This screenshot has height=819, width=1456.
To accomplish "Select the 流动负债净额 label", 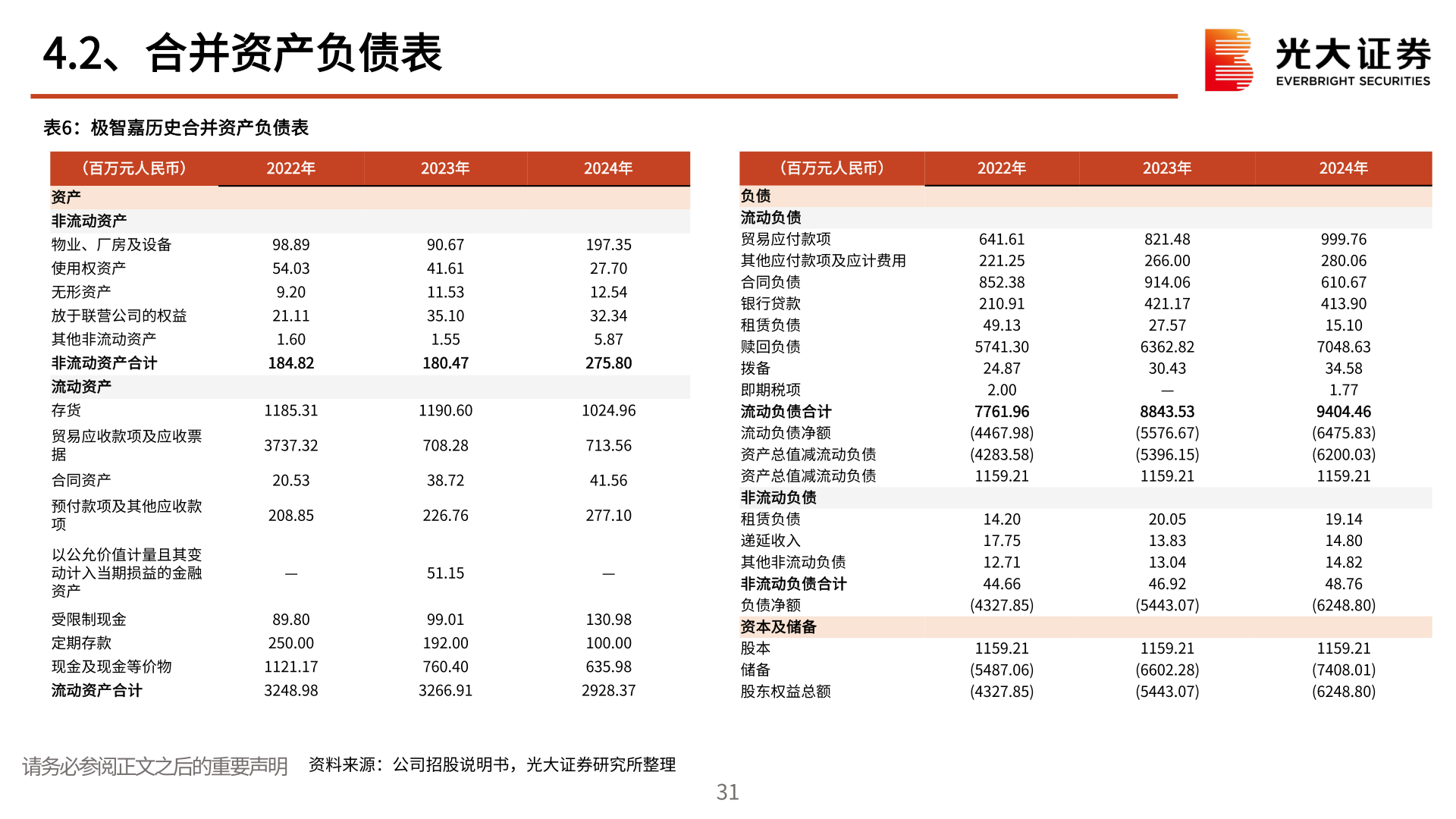I will [786, 433].
